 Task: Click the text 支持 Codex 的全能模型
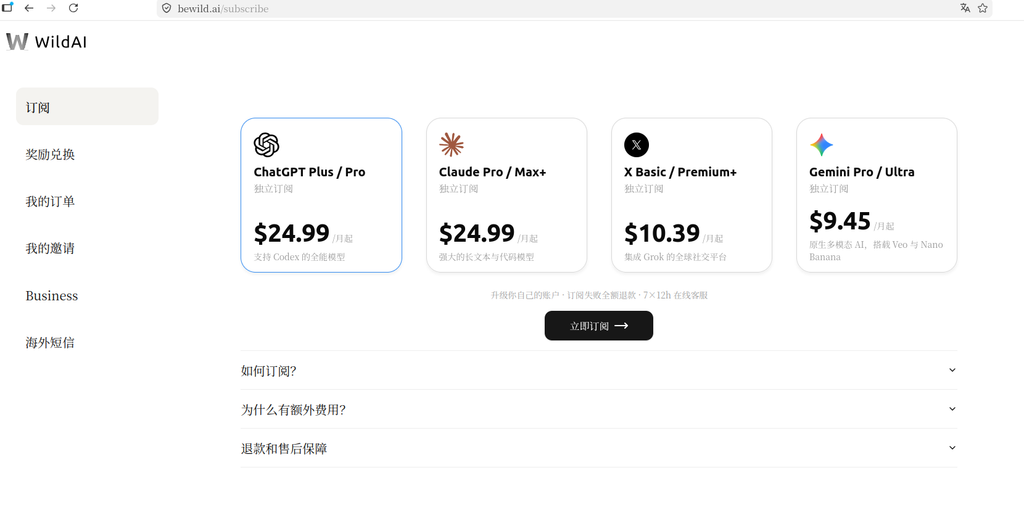click(299, 257)
